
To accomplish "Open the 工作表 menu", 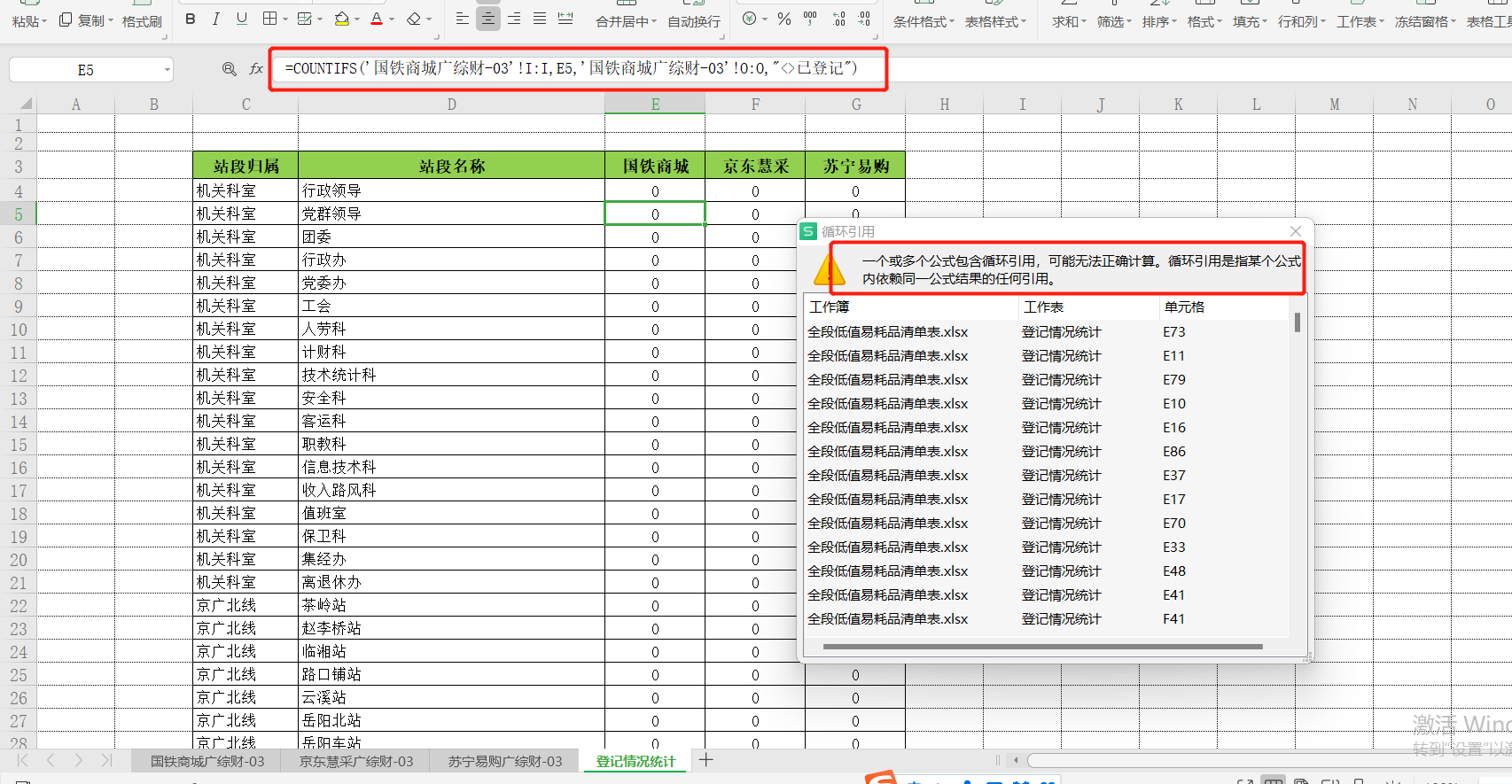I will tap(1360, 21).
